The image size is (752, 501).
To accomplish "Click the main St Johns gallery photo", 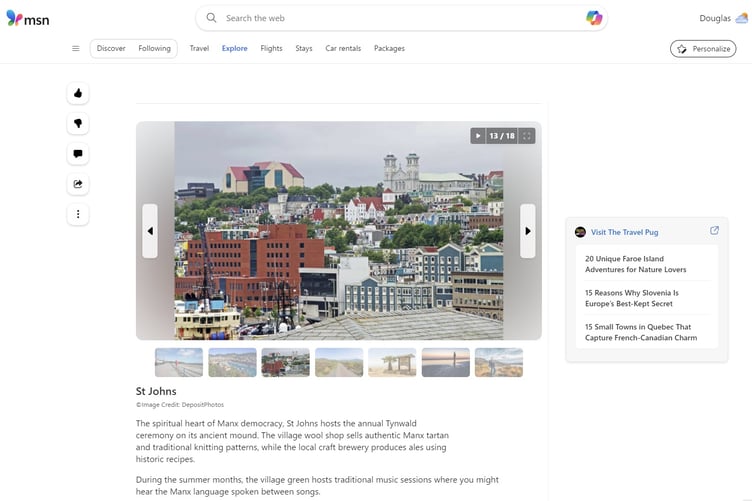I will pyautogui.click(x=339, y=231).
